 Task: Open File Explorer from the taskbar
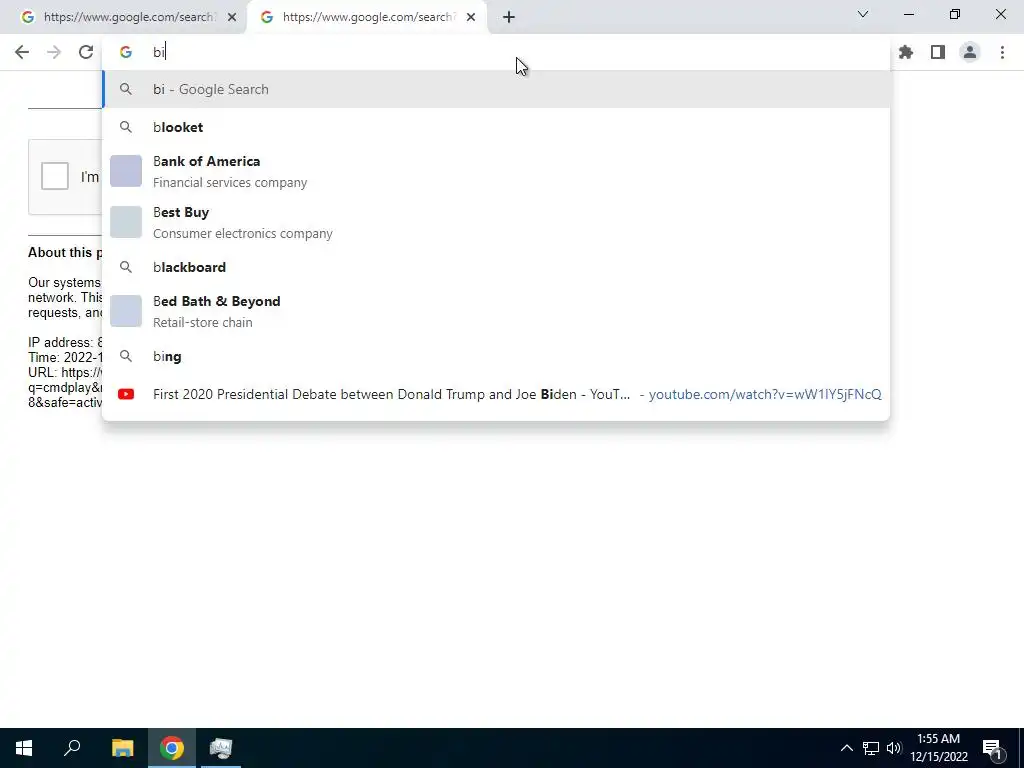click(x=122, y=748)
